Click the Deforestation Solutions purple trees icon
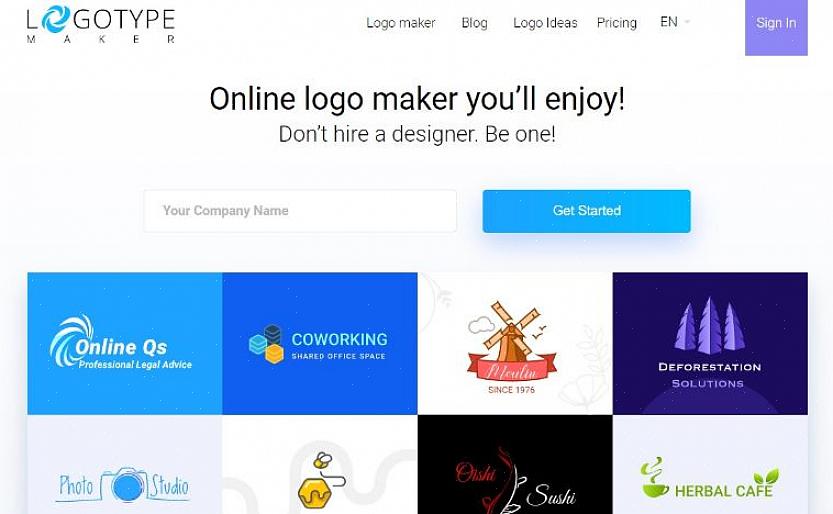The width and height of the screenshot is (833, 514). click(x=710, y=325)
